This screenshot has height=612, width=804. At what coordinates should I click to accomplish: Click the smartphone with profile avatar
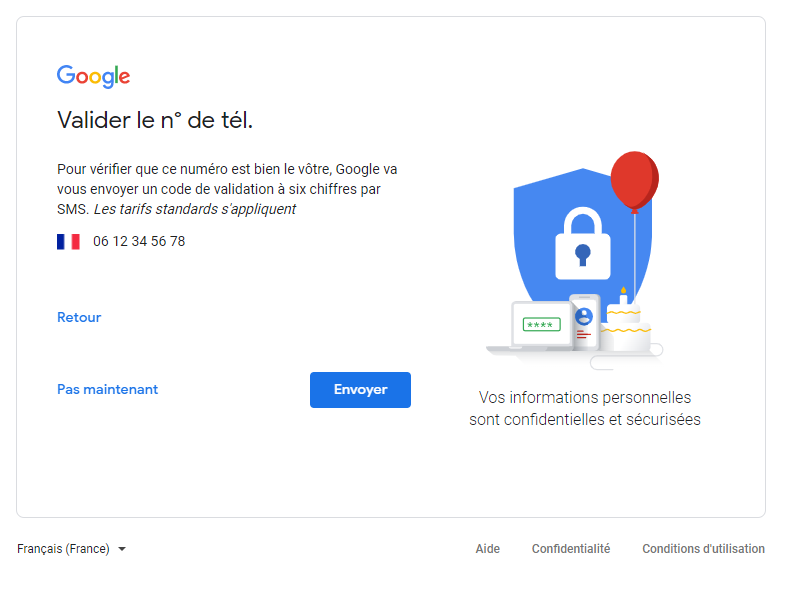click(584, 320)
